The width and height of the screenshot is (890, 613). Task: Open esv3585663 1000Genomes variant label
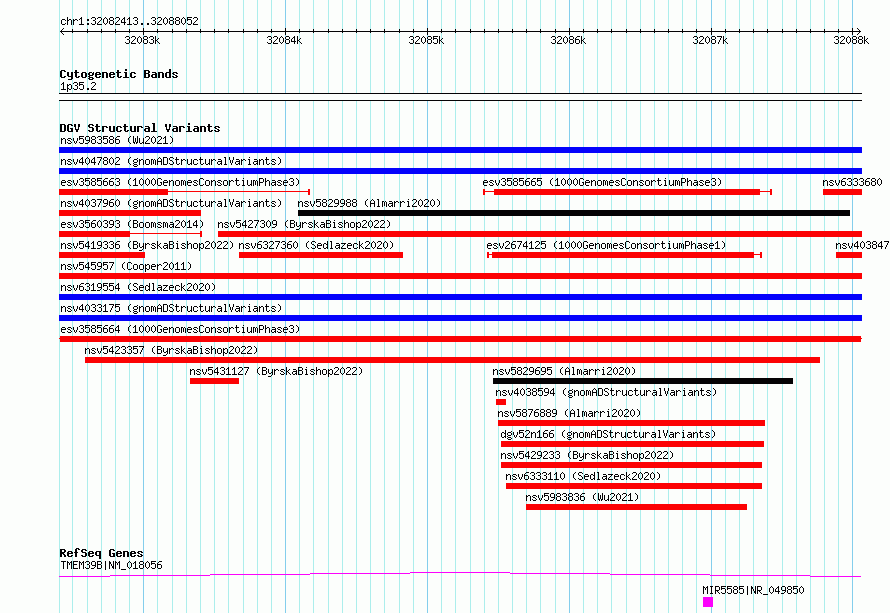[180, 182]
